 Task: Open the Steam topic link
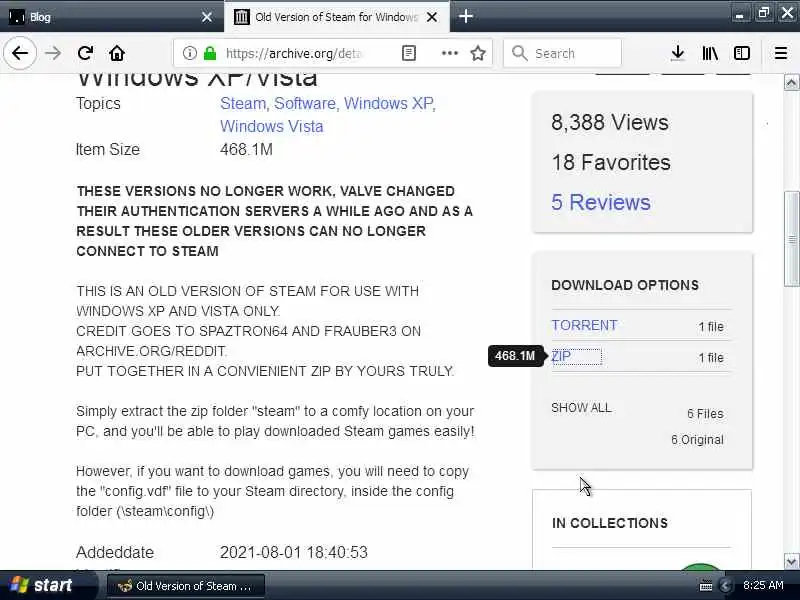click(243, 104)
